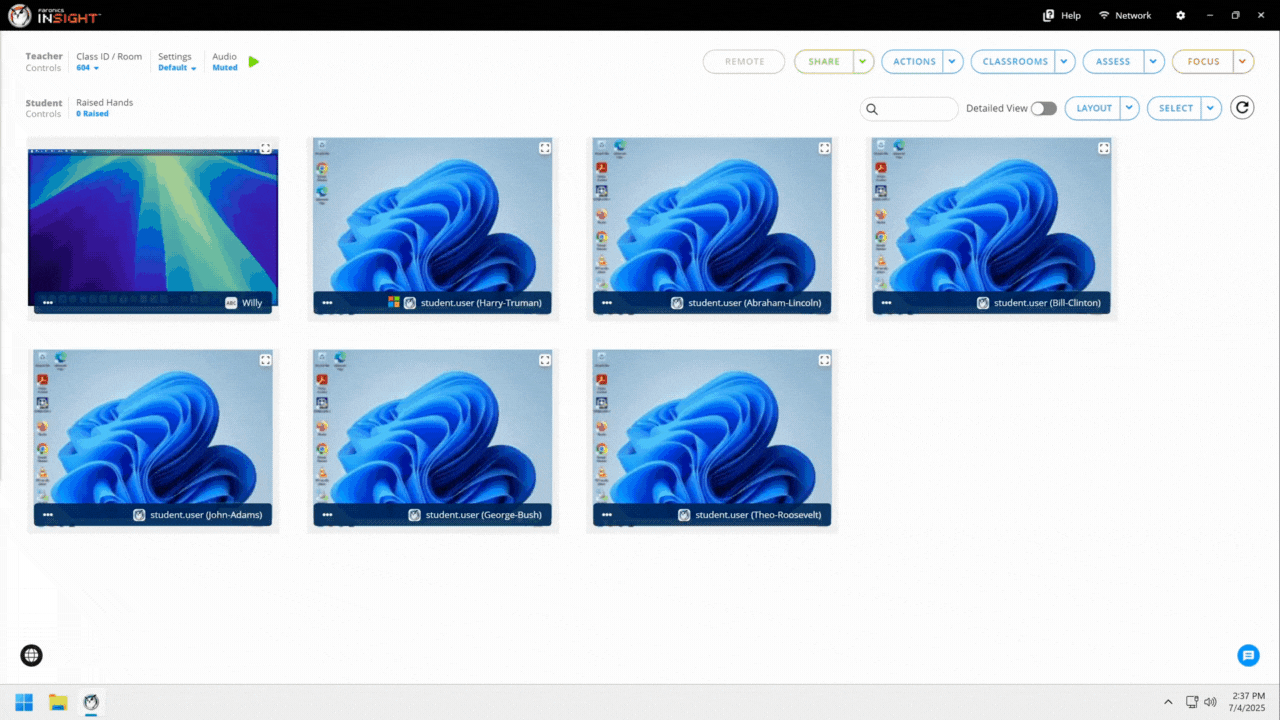Open the three-dot menu for Abraham-Lincoln
Screen dimensions: 1280x720
(x=606, y=302)
